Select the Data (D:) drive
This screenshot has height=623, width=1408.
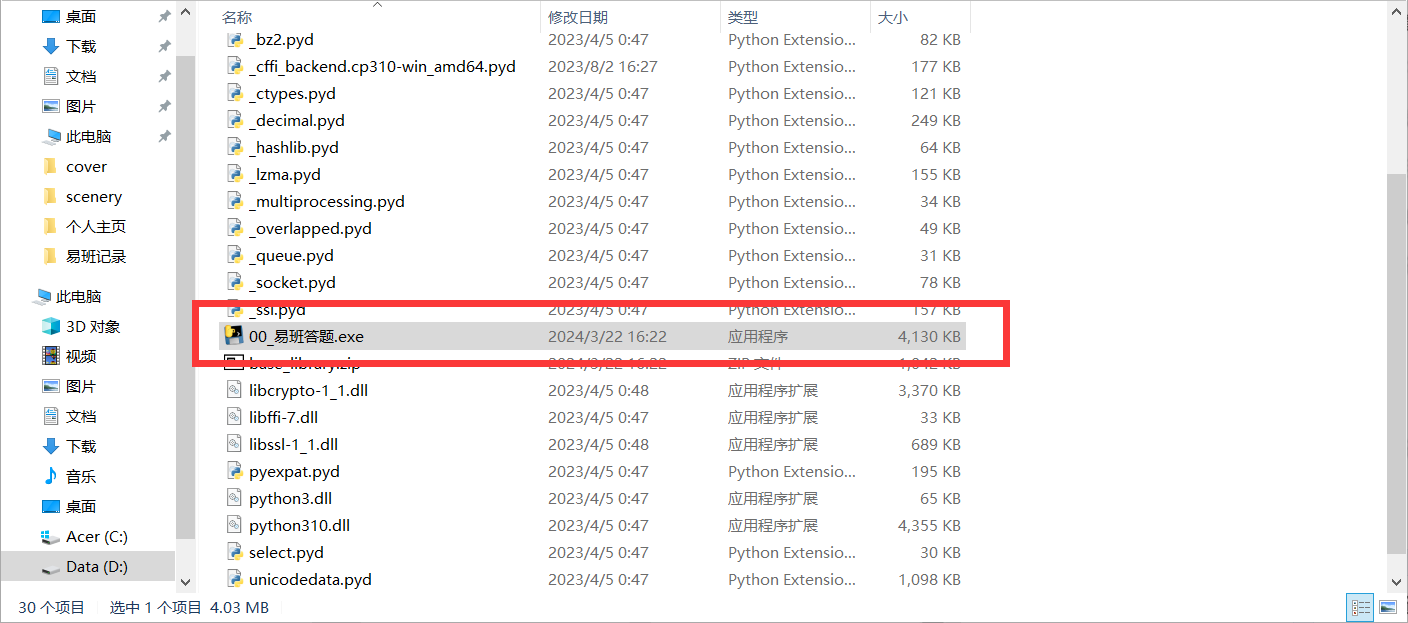[x=96, y=567]
